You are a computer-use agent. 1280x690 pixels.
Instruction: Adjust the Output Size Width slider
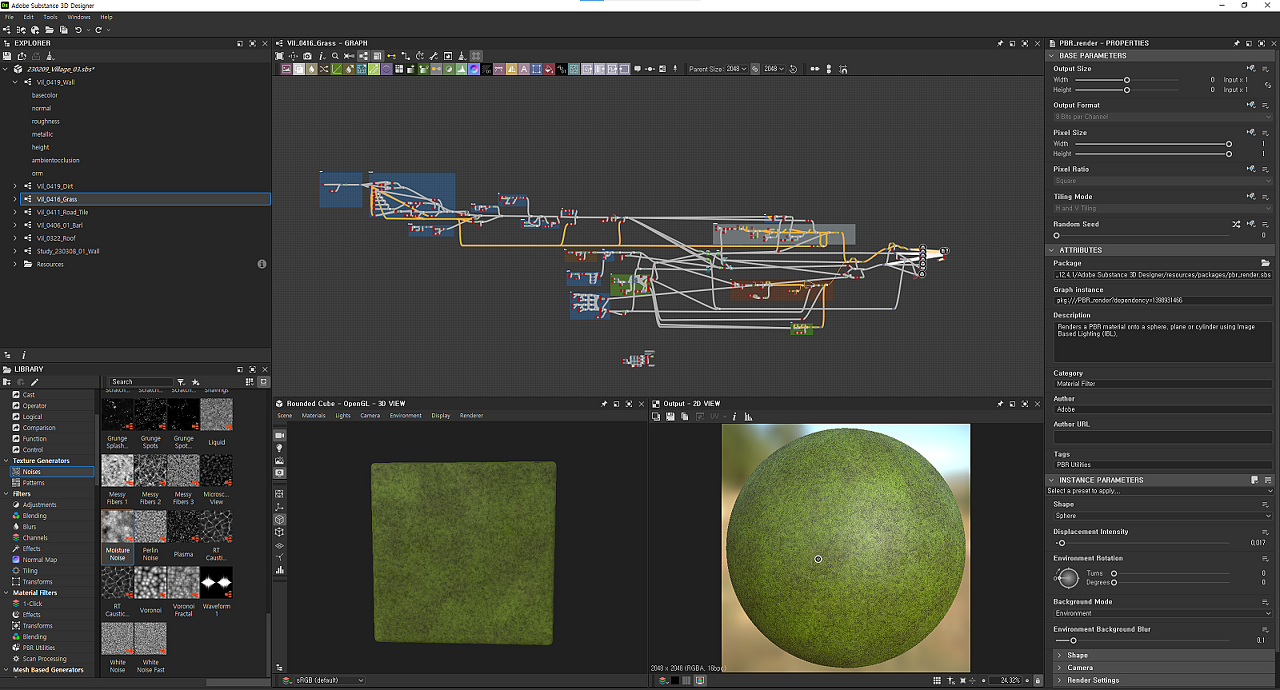tap(1126, 79)
